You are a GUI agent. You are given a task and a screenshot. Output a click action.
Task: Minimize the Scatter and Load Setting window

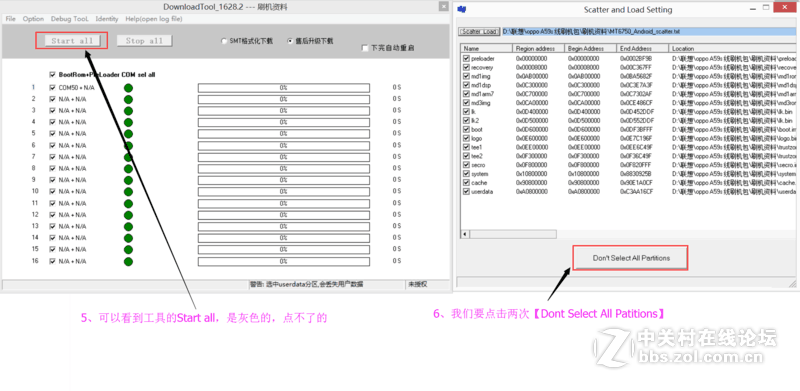pyautogui.click(x=753, y=8)
